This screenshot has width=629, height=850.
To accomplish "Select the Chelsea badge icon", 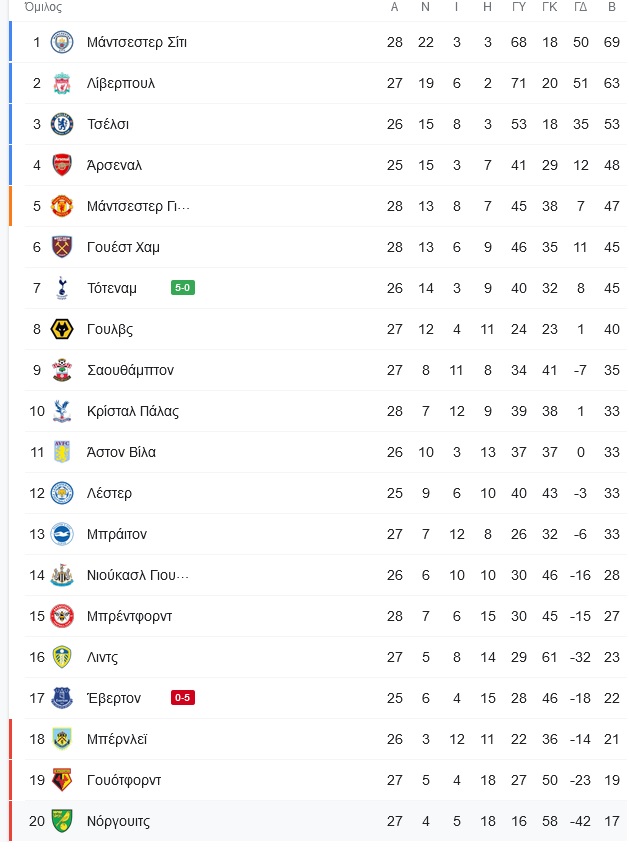I will [x=62, y=124].
